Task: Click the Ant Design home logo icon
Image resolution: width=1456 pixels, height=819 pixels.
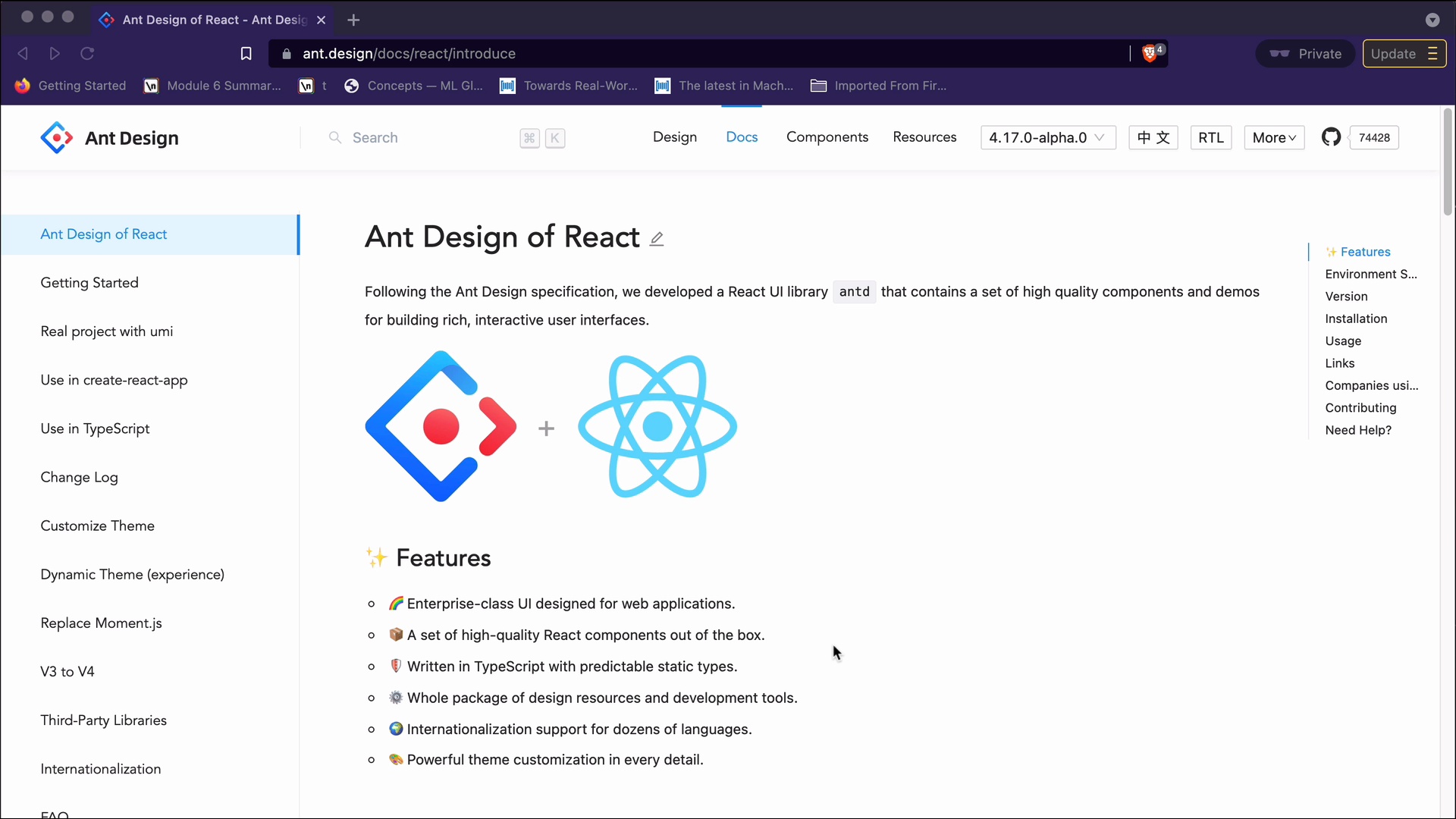Action: point(56,137)
